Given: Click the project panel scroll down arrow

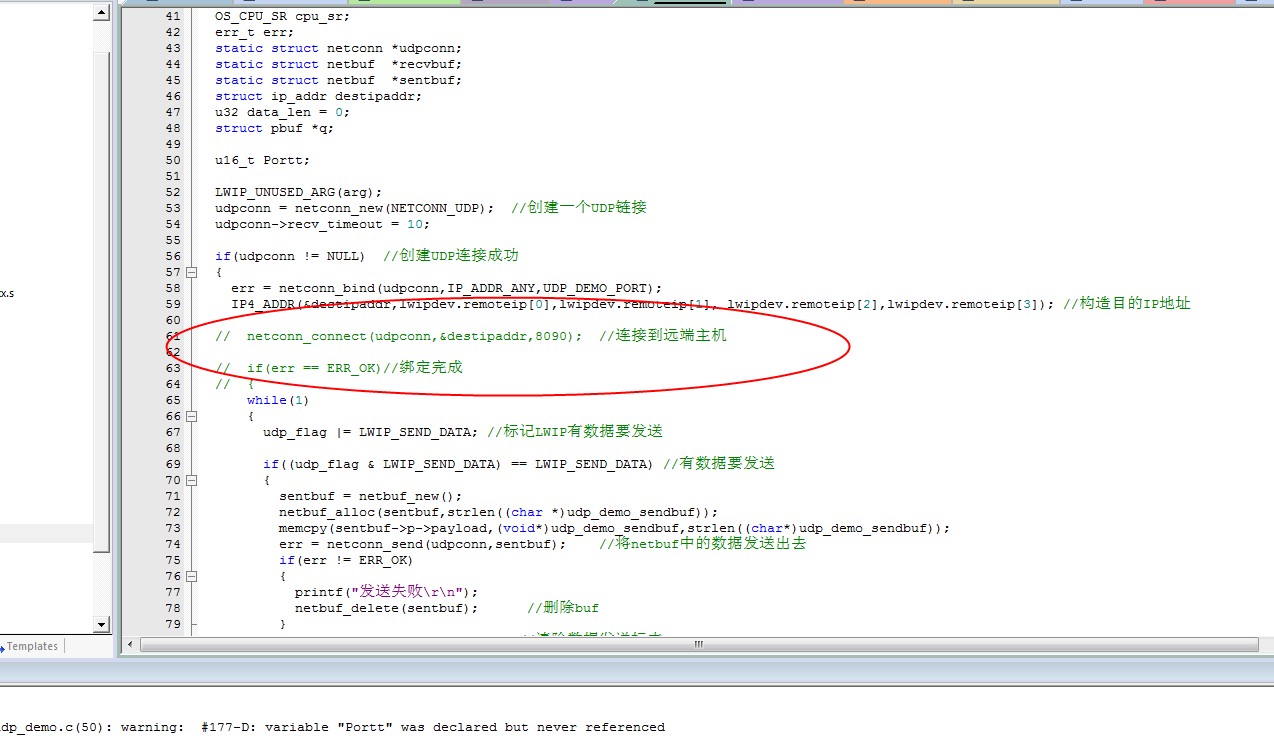Looking at the screenshot, I should (x=101, y=624).
